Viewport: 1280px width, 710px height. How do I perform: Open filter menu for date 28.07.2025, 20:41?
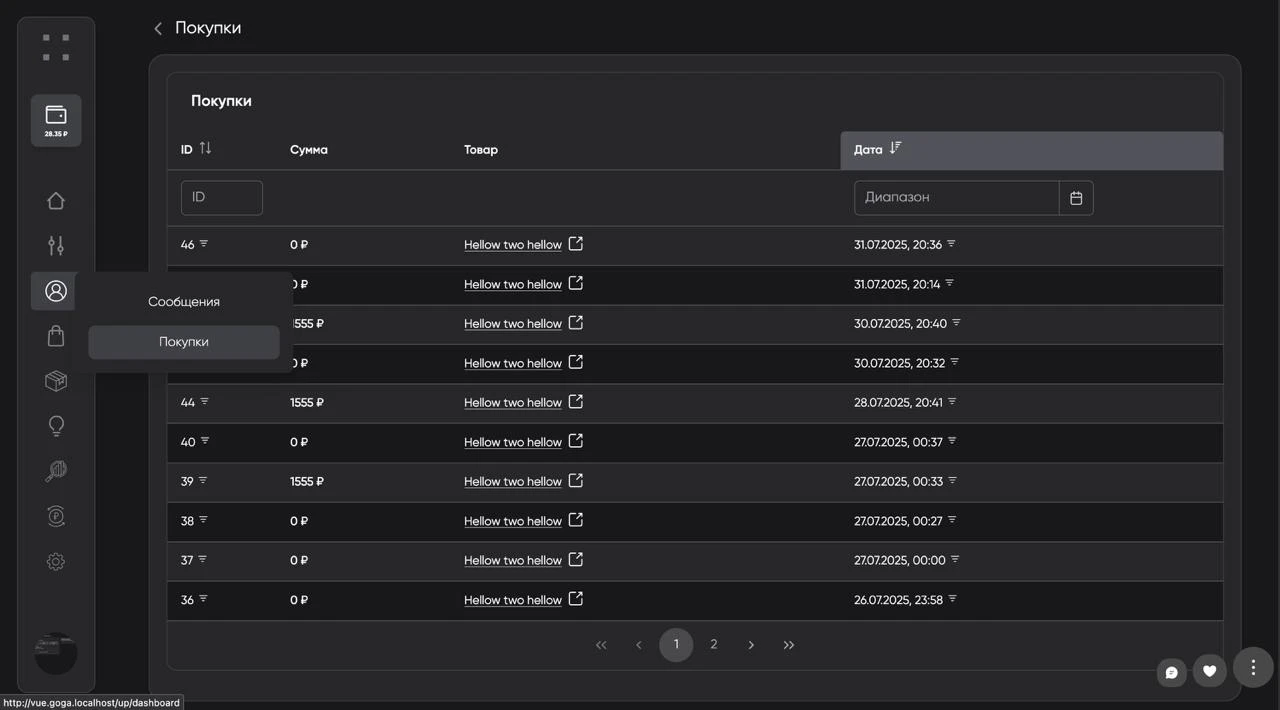pos(952,402)
